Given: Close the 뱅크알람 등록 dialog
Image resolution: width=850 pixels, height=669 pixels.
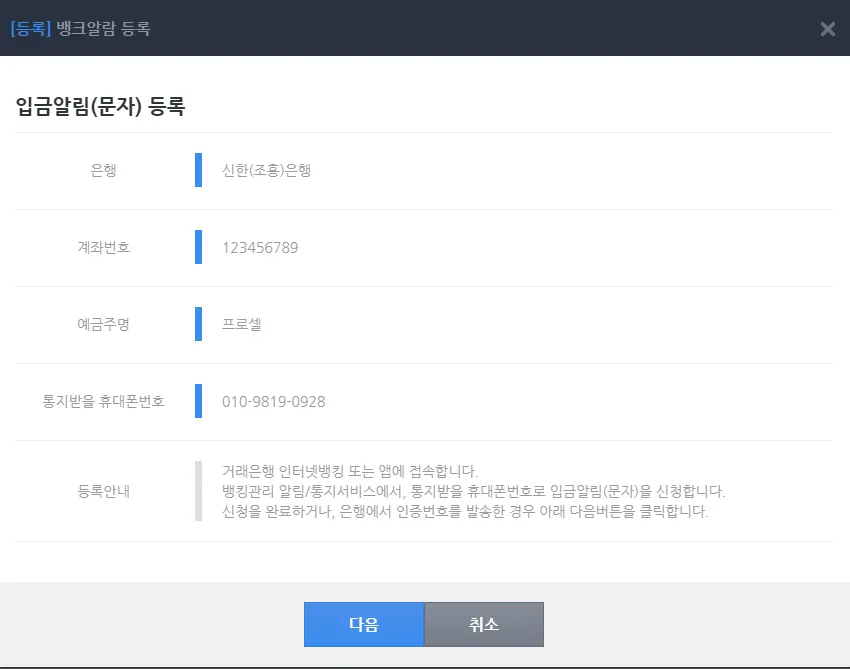Looking at the screenshot, I should coord(827,29).
